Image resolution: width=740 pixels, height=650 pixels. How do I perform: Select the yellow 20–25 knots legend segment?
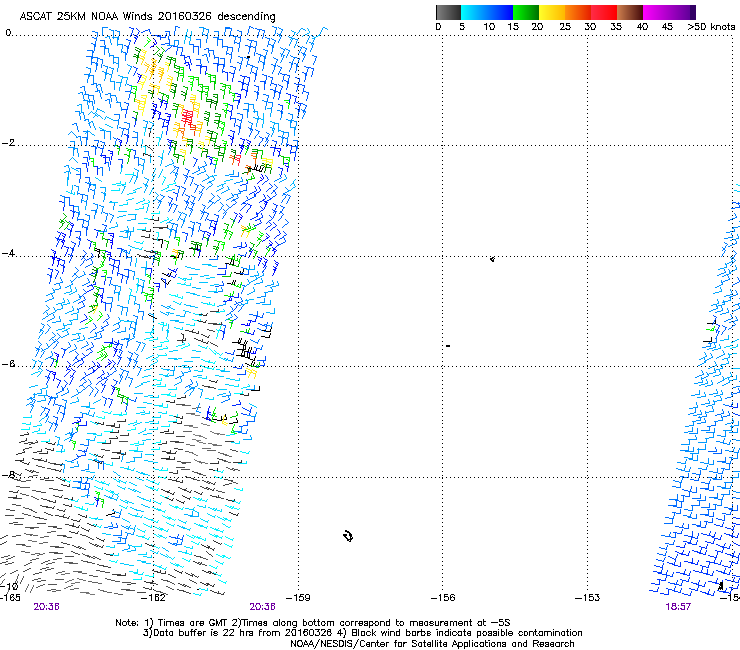[x=552, y=12]
